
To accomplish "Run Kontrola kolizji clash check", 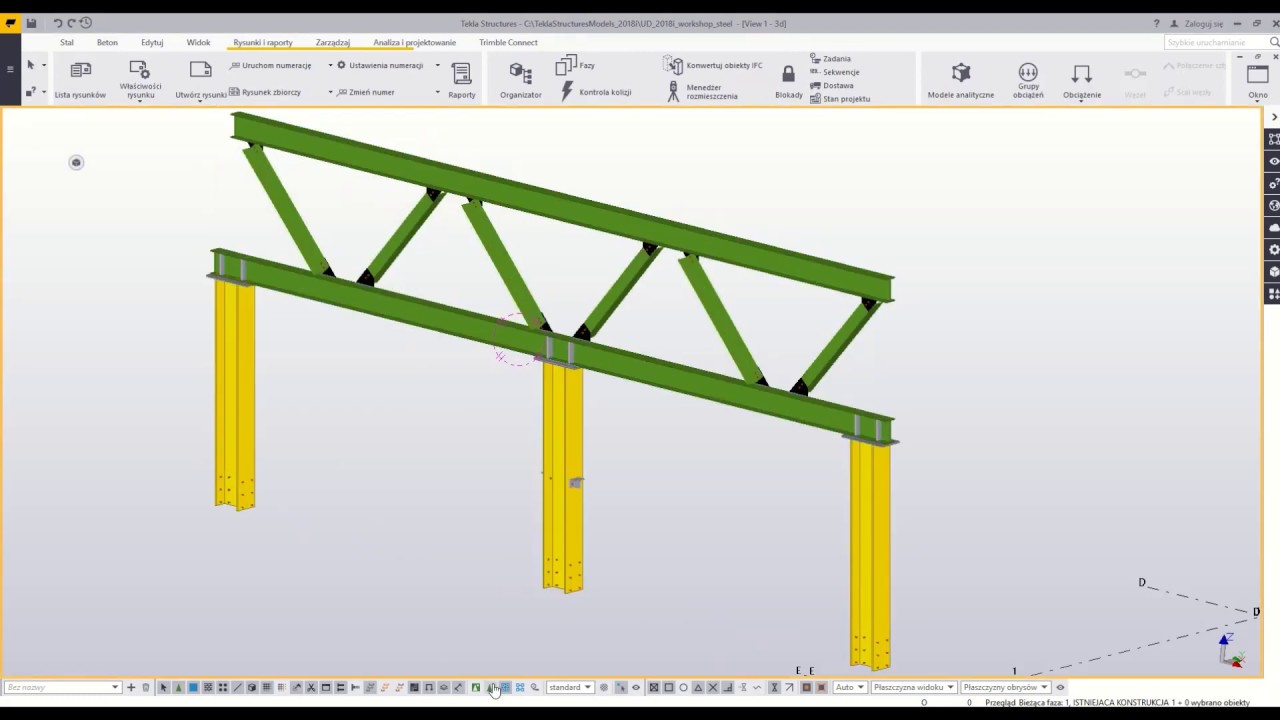I will pos(596,92).
